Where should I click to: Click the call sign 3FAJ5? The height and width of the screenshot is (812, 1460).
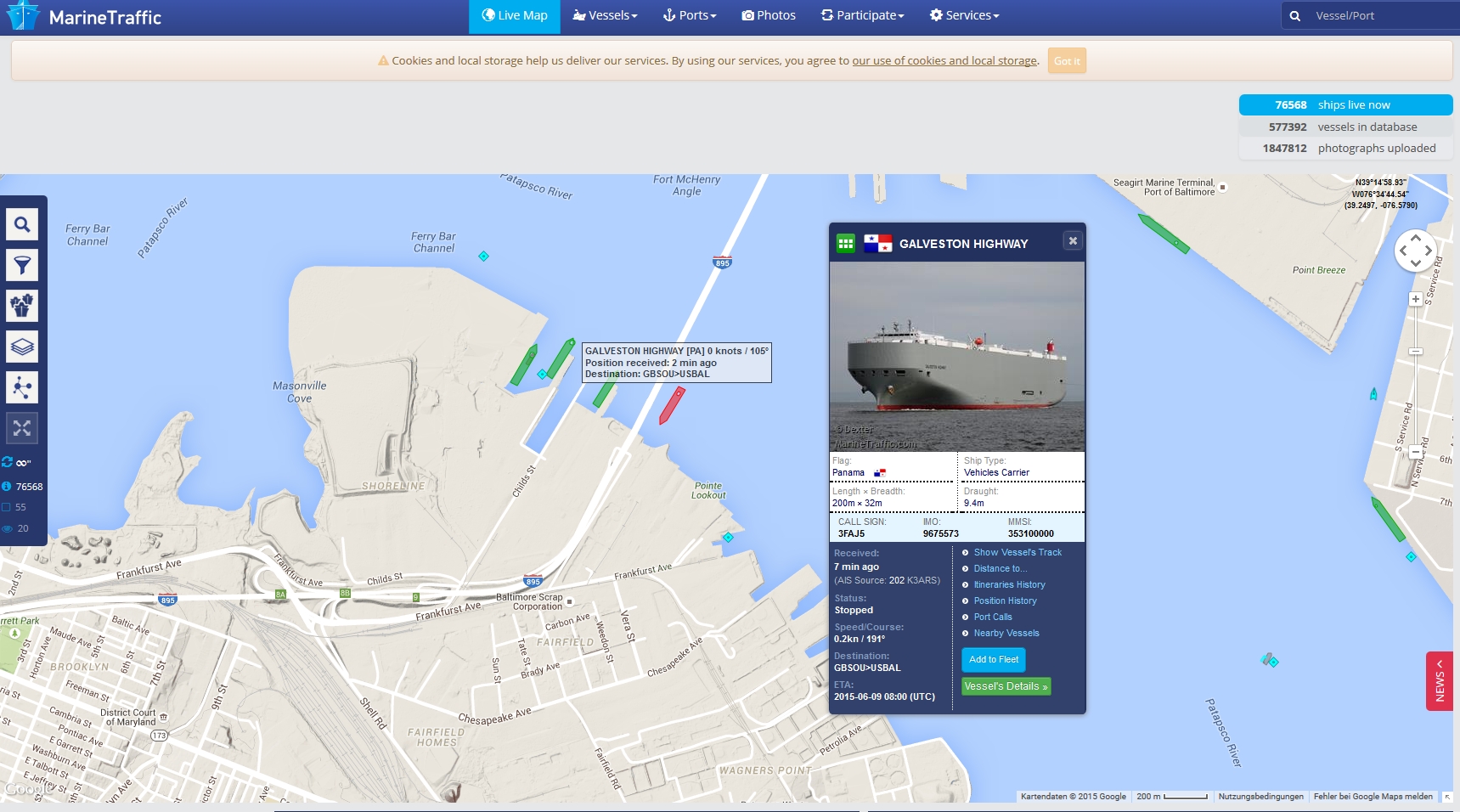click(x=851, y=534)
